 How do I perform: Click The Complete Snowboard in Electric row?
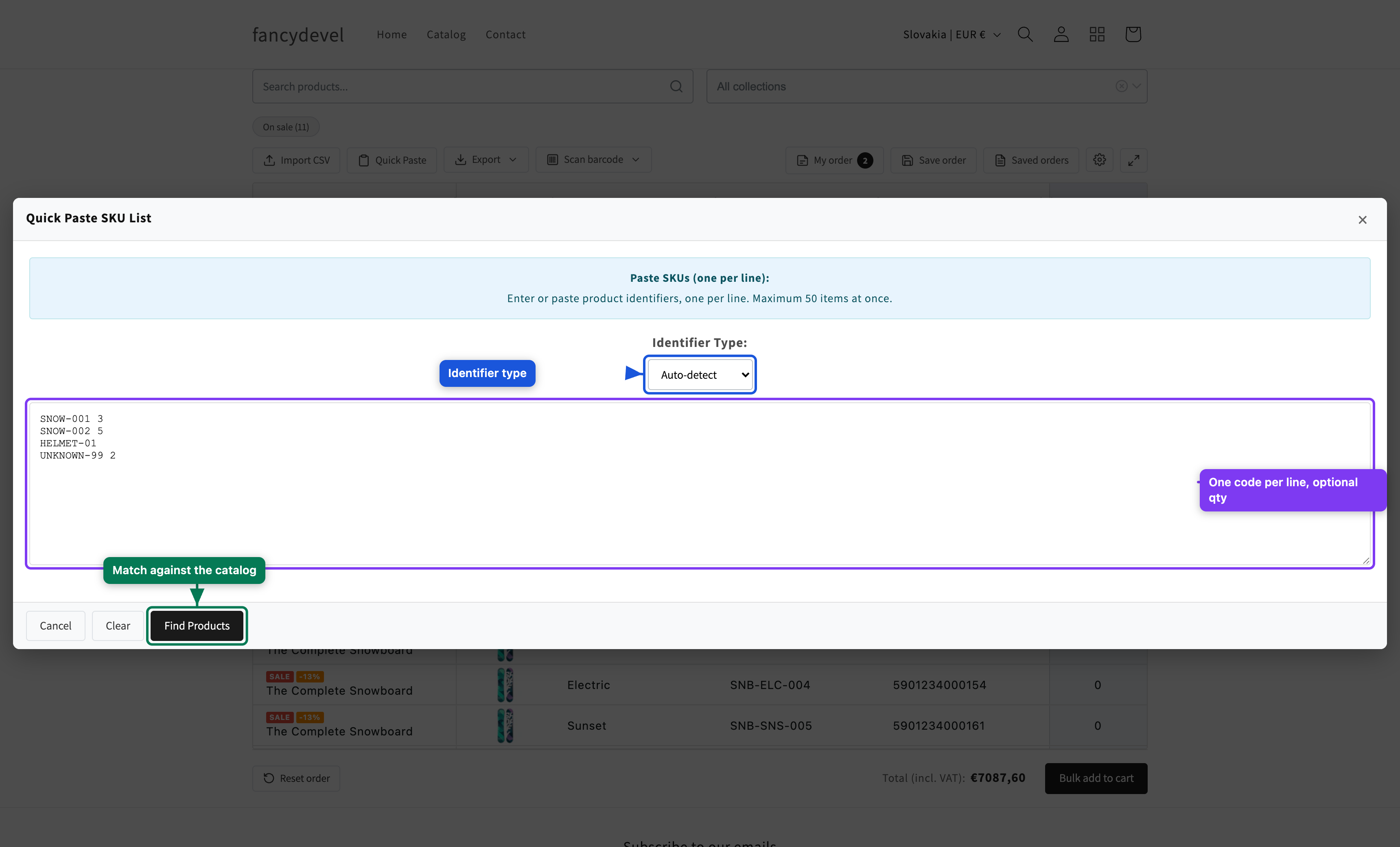pos(339,691)
